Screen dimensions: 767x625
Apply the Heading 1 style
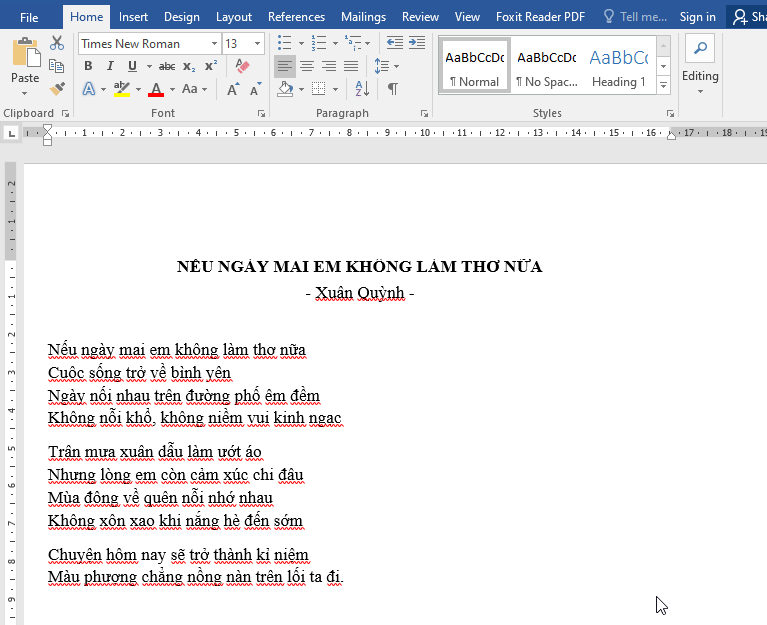pos(618,66)
